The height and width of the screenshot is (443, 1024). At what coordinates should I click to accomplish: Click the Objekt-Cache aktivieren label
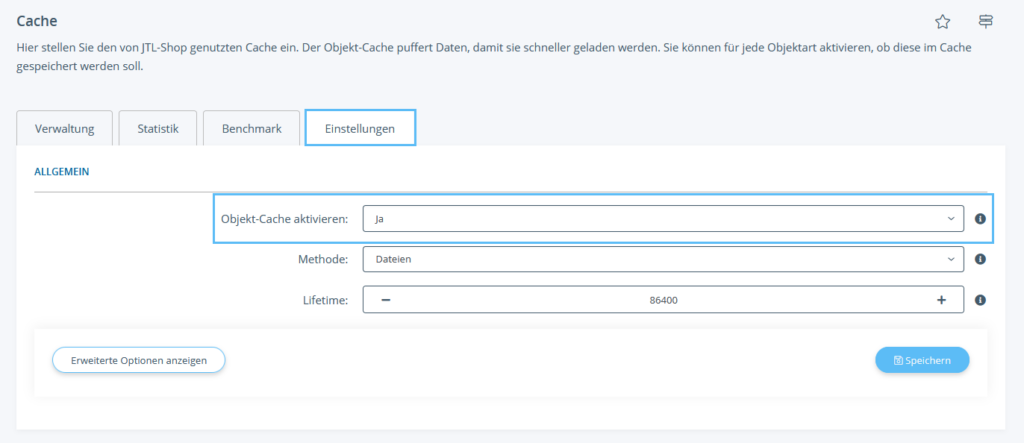[284, 220]
